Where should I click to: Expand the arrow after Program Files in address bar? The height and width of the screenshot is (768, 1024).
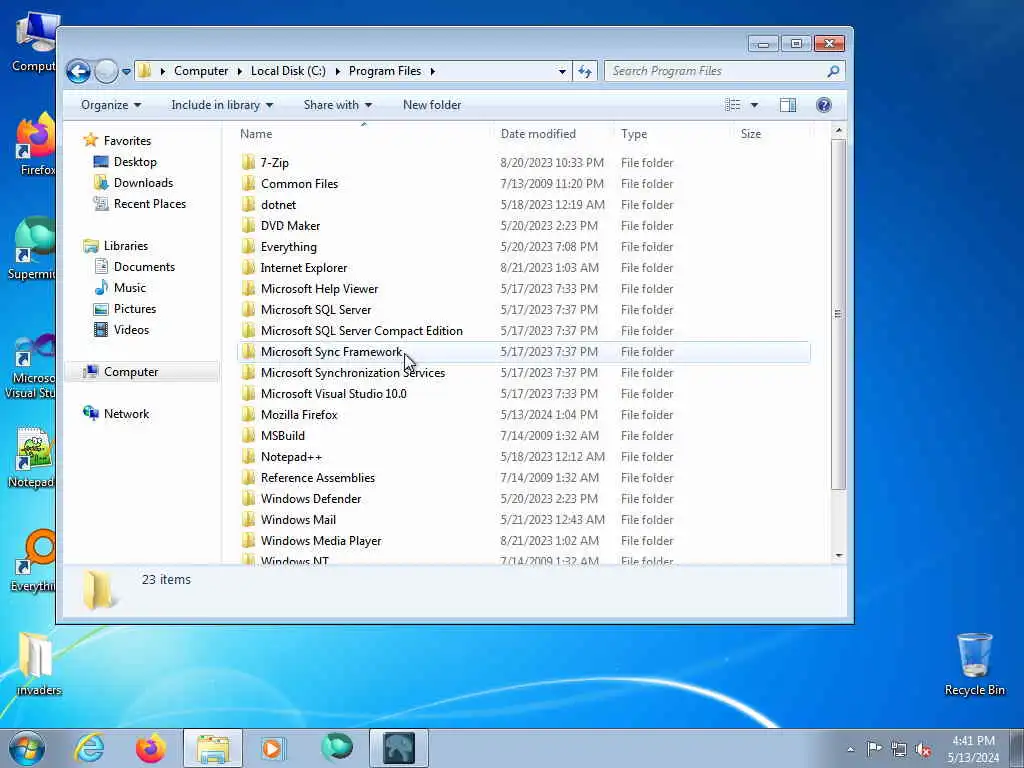click(432, 71)
